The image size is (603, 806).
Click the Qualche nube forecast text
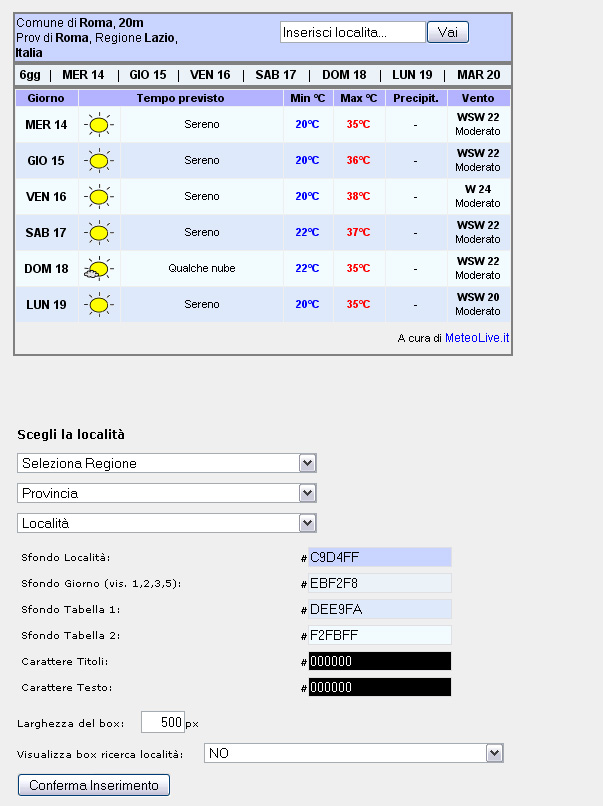[x=202, y=268]
